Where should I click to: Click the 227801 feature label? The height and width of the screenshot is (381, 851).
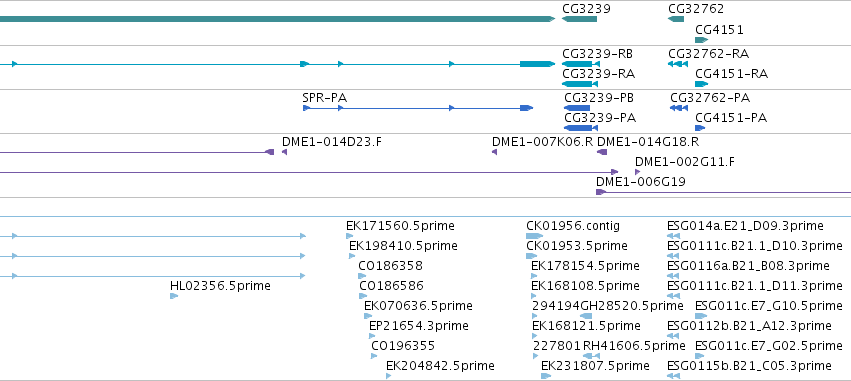tap(557, 346)
